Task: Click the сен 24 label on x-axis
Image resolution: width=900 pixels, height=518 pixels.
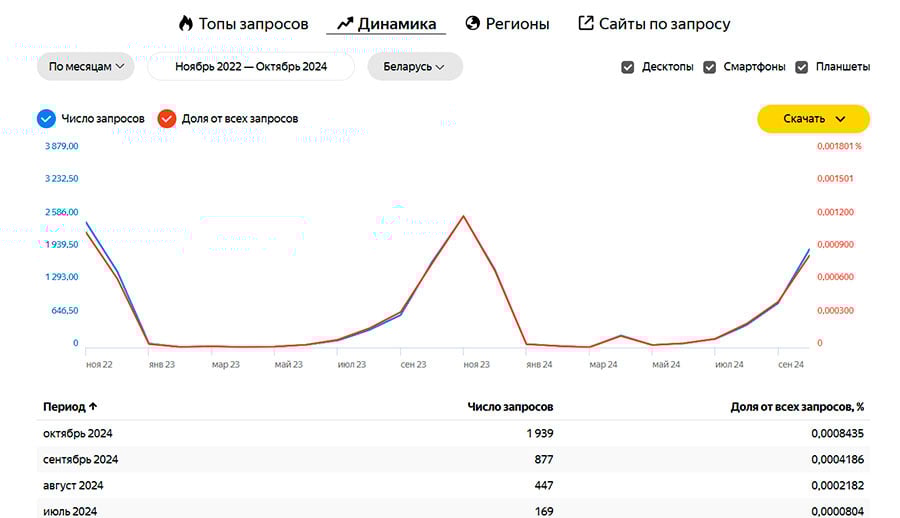Action: (791, 365)
